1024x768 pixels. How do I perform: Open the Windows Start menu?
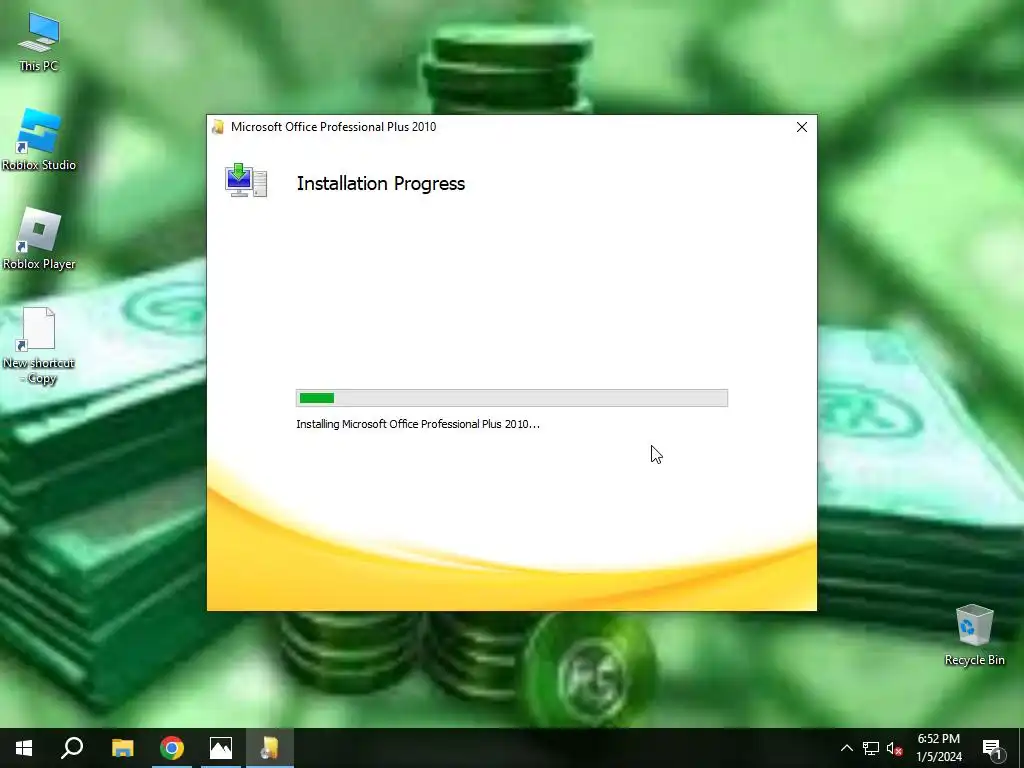[24, 748]
